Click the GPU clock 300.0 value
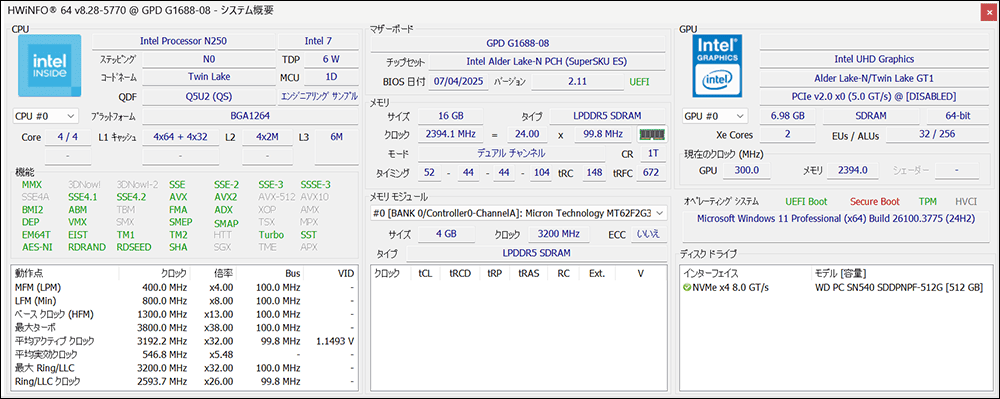The width and height of the screenshot is (1000, 399). [x=746, y=171]
